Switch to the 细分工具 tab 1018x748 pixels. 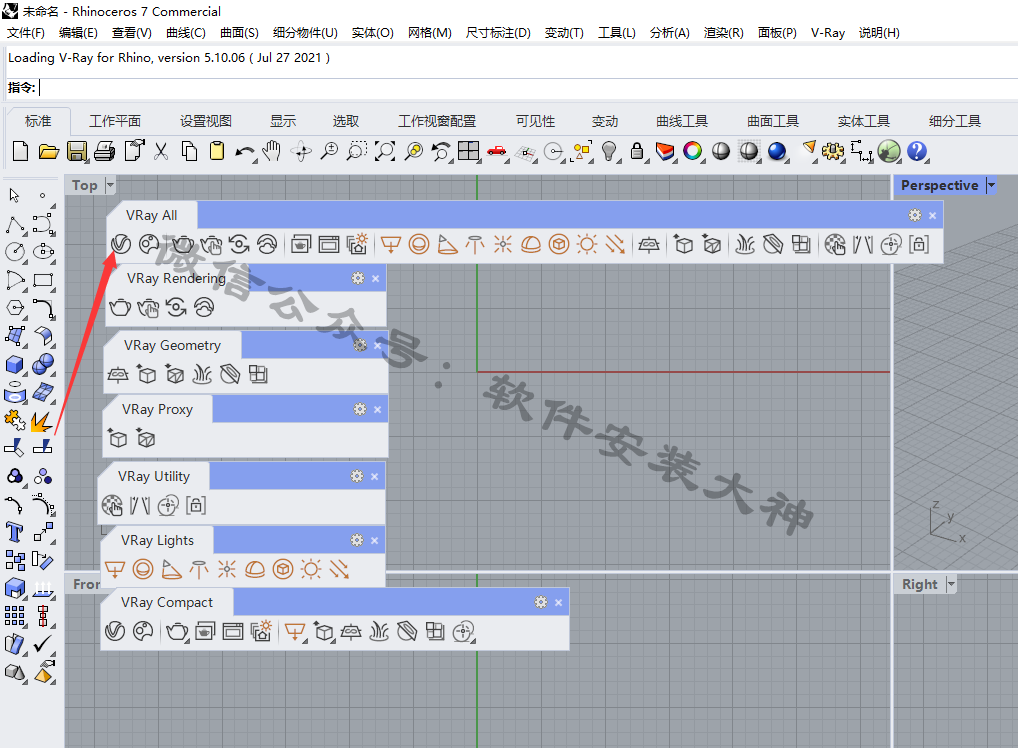[954, 121]
